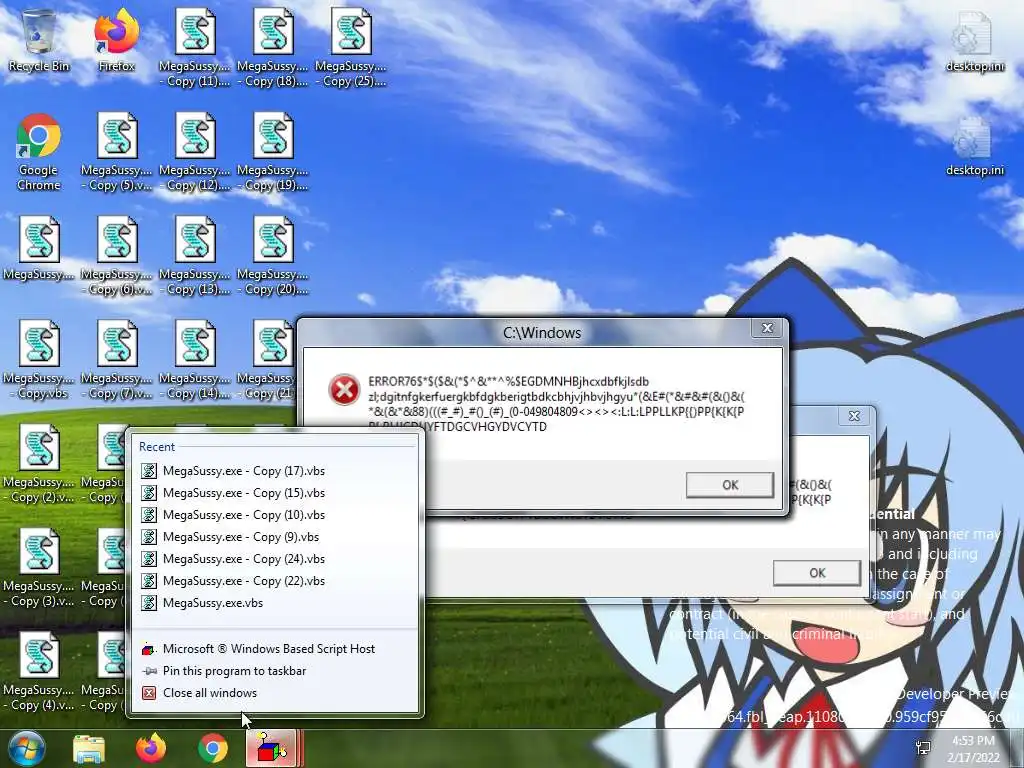Click the C:\Windows dialog title bar

[542, 332]
